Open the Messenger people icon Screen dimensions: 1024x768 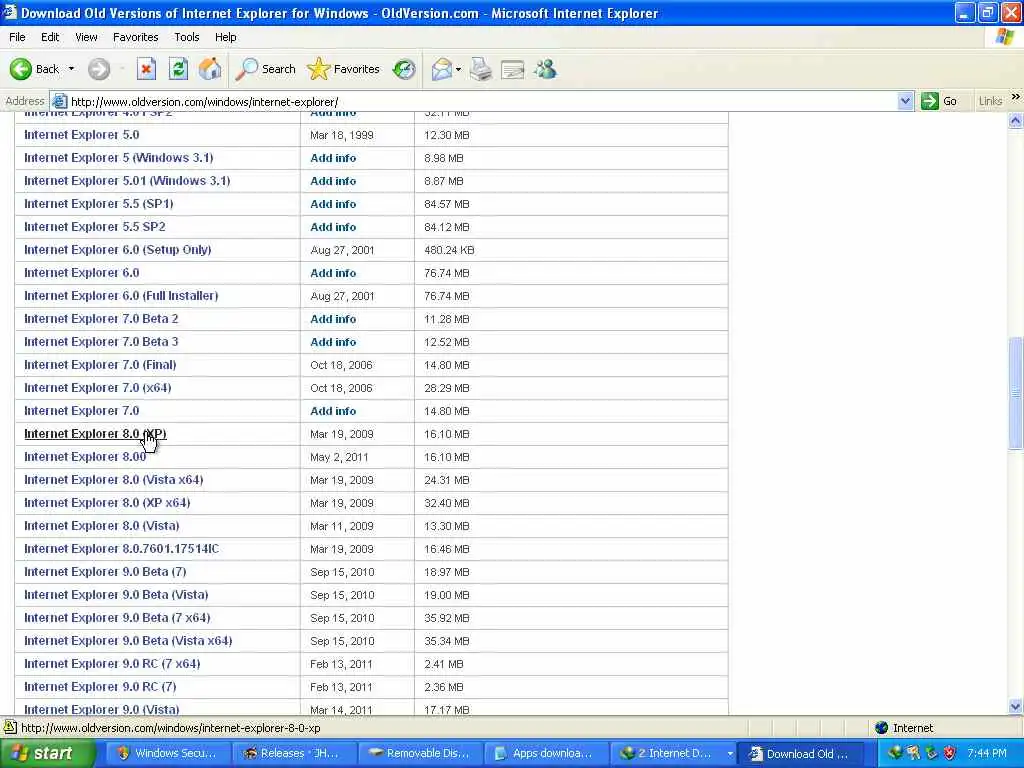[x=545, y=69]
